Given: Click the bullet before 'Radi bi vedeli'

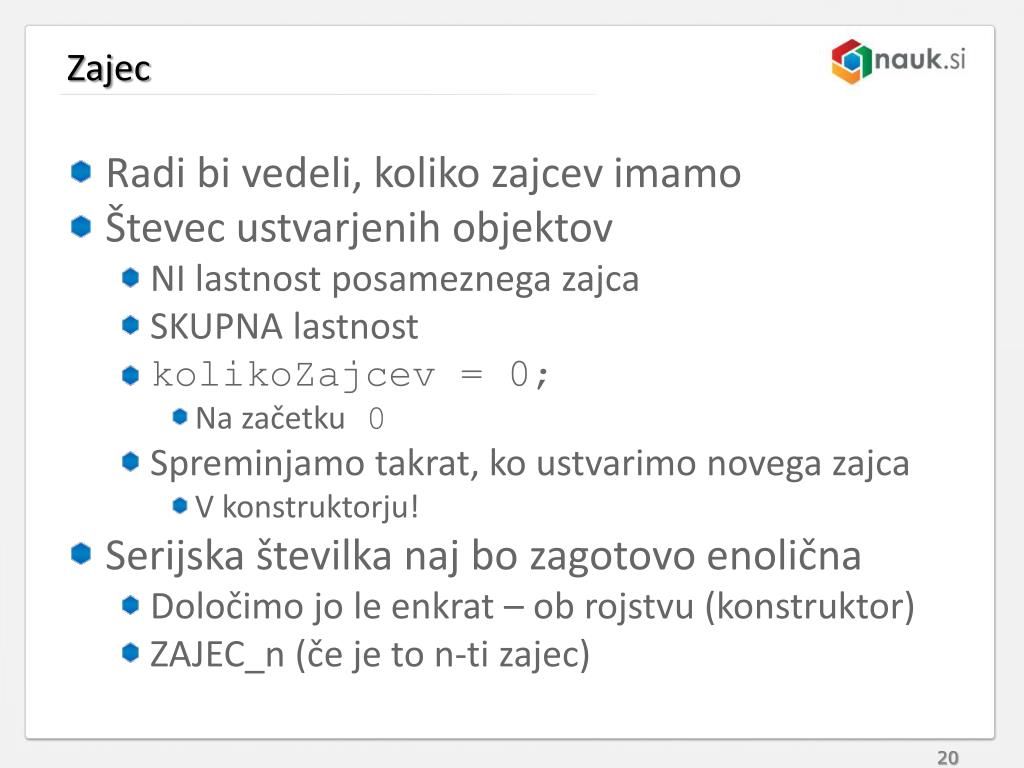Looking at the screenshot, I should 80,172.
